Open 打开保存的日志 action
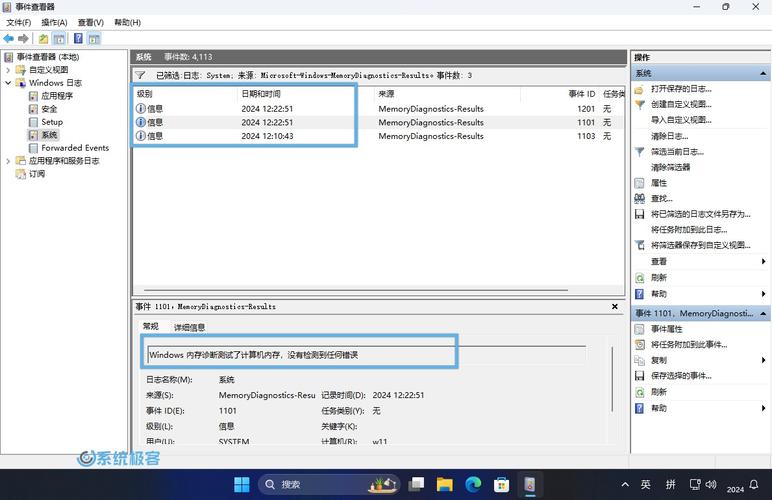The height and width of the screenshot is (500, 772). [x=681, y=89]
